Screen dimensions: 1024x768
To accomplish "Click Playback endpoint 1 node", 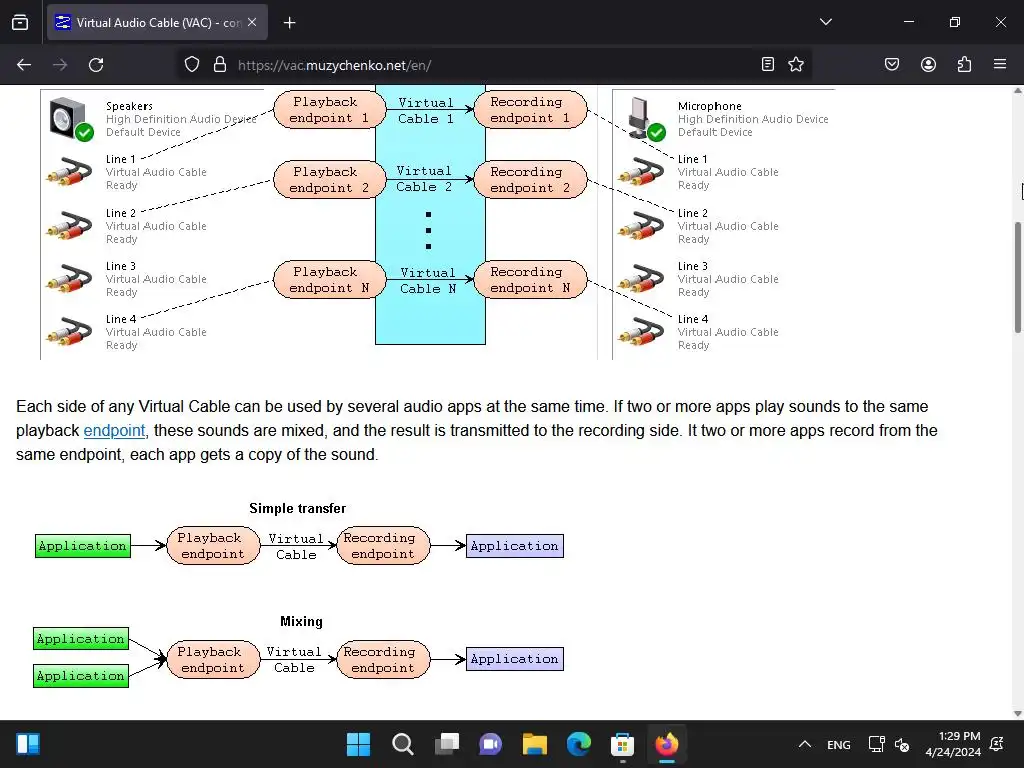I will coord(329,110).
